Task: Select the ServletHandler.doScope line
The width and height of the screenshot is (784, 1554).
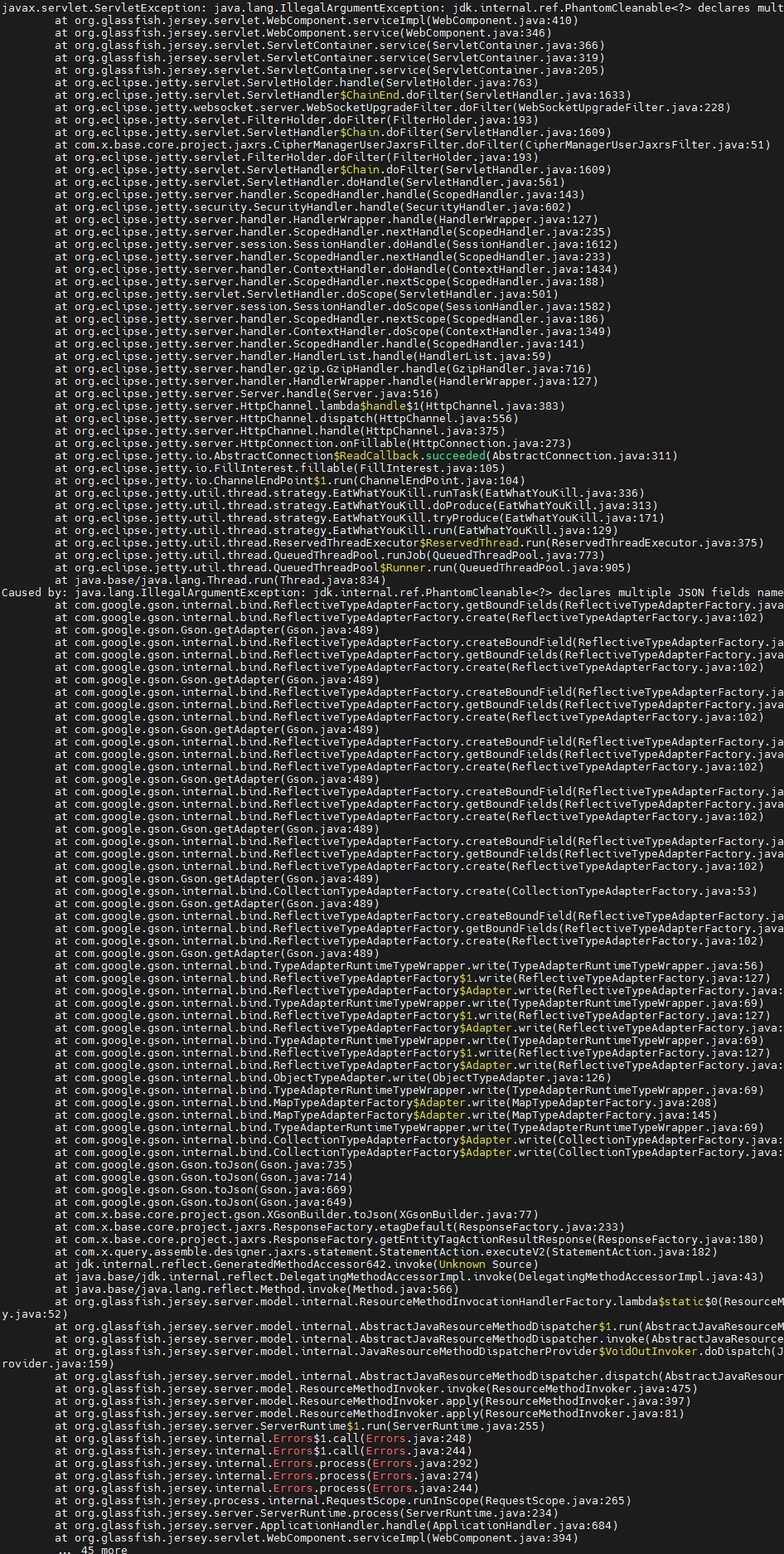Action: pos(307,294)
